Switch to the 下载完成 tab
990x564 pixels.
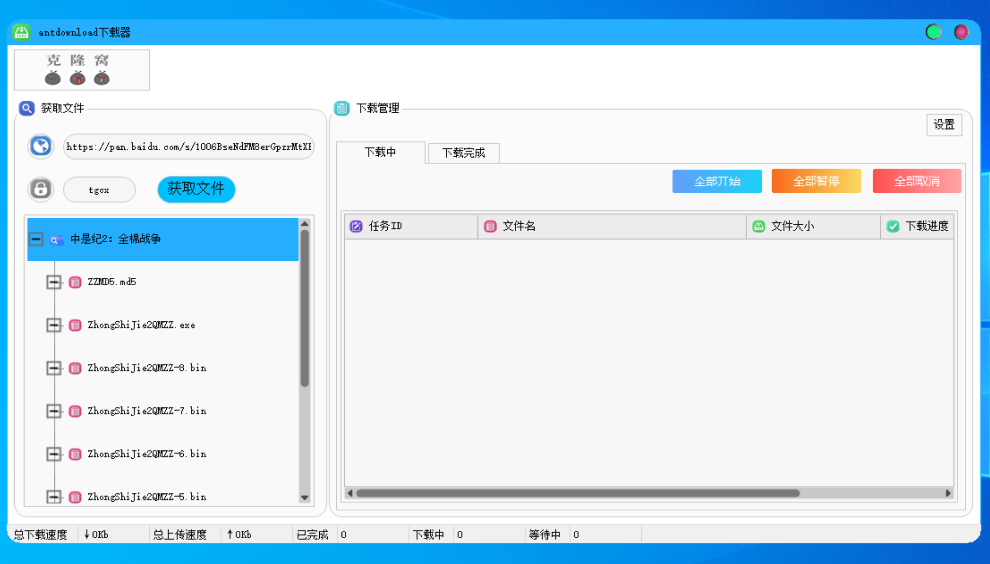click(x=463, y=153)
